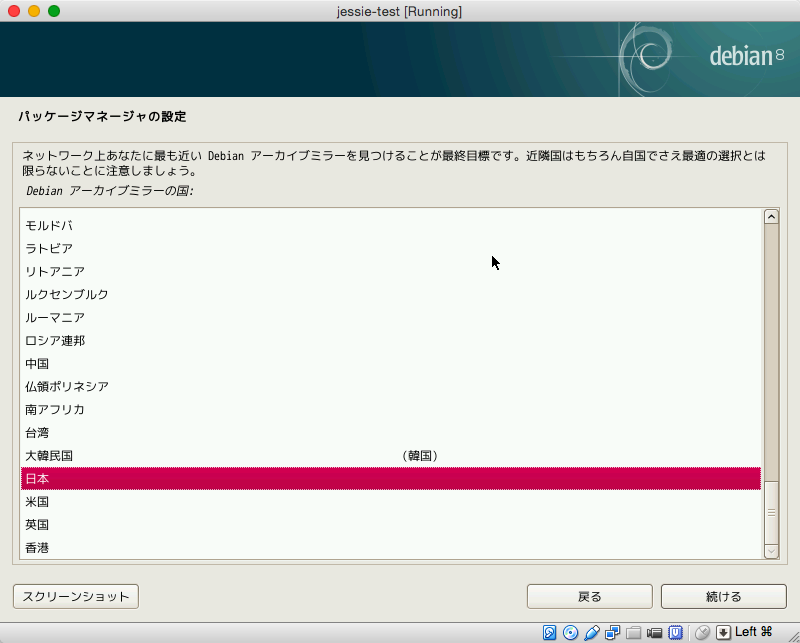Screen dimensions: 800x643
Task: Click the scrollbar down arrow
Action: coord(771,551)
